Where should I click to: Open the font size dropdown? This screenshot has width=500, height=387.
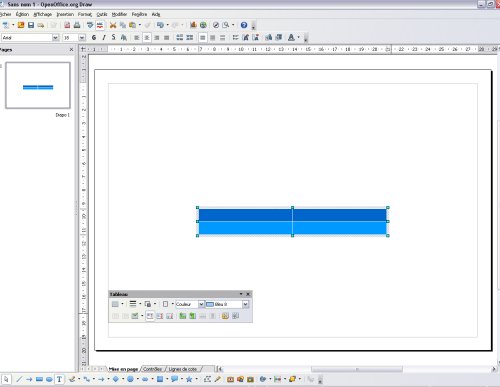tap(82, 38)
